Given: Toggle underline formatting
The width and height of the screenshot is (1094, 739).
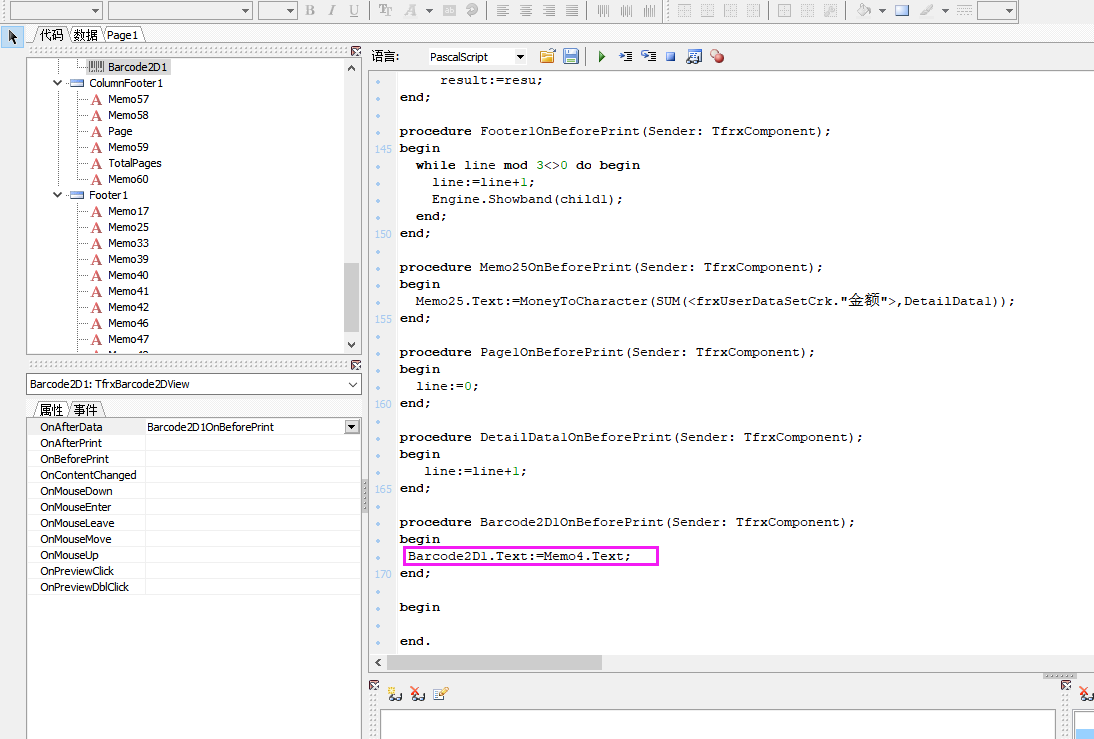Looking at the screenshot, I should pyautogui.click(x=354, y=10).
